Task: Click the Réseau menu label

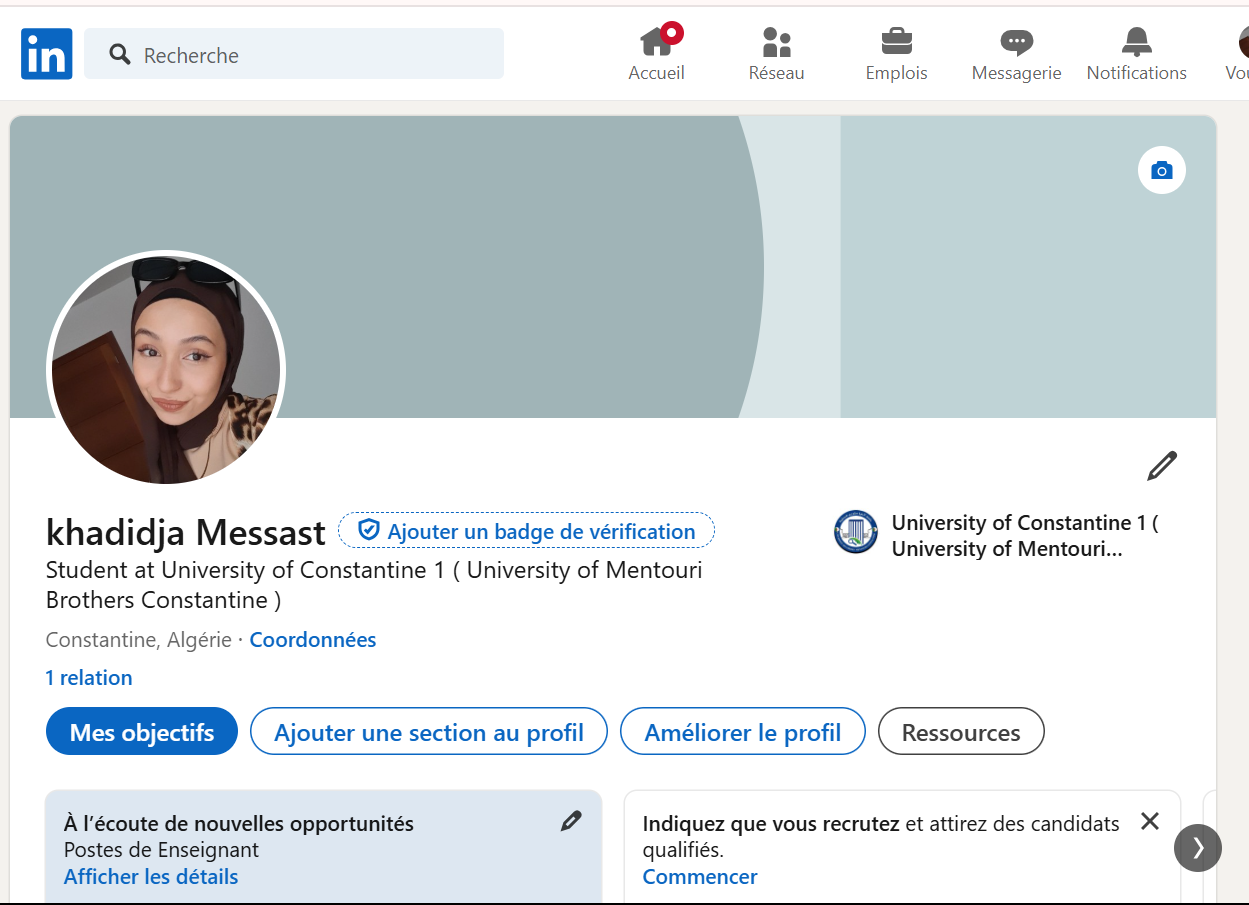Action: click(777, 73)
